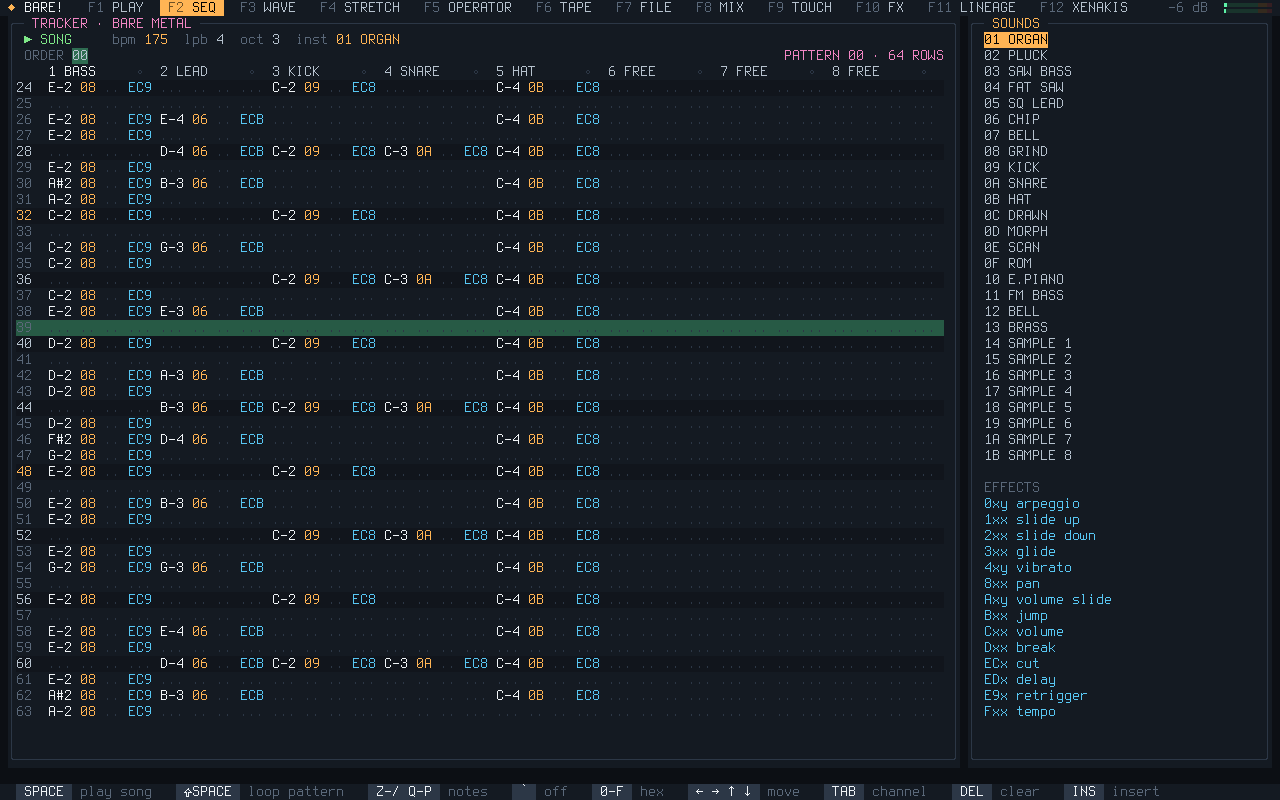Select the bpm value 175
Screen dimensions: 1280x800
(156, 39)
